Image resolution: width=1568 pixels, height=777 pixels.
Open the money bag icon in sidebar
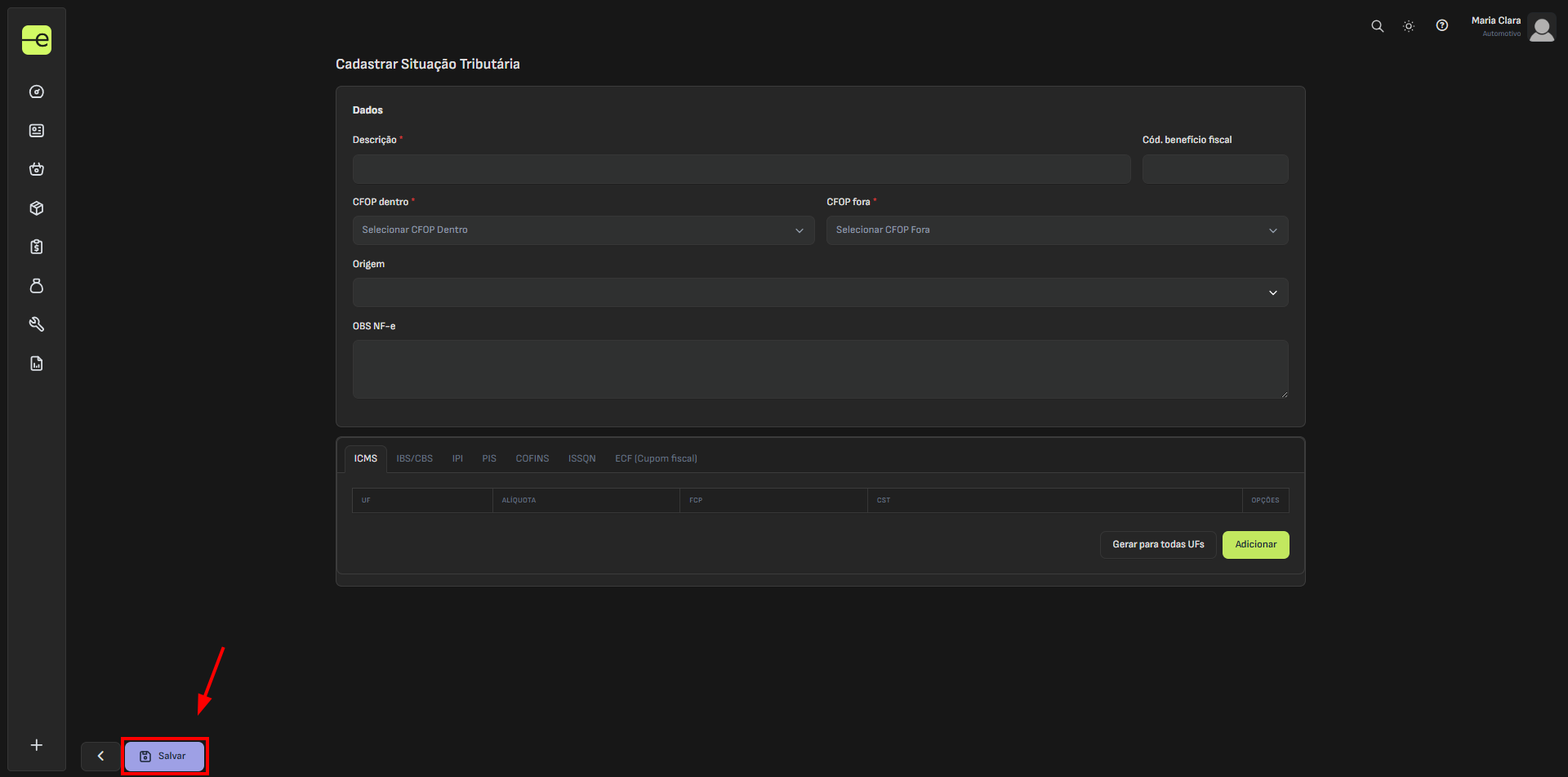[37, 286]
